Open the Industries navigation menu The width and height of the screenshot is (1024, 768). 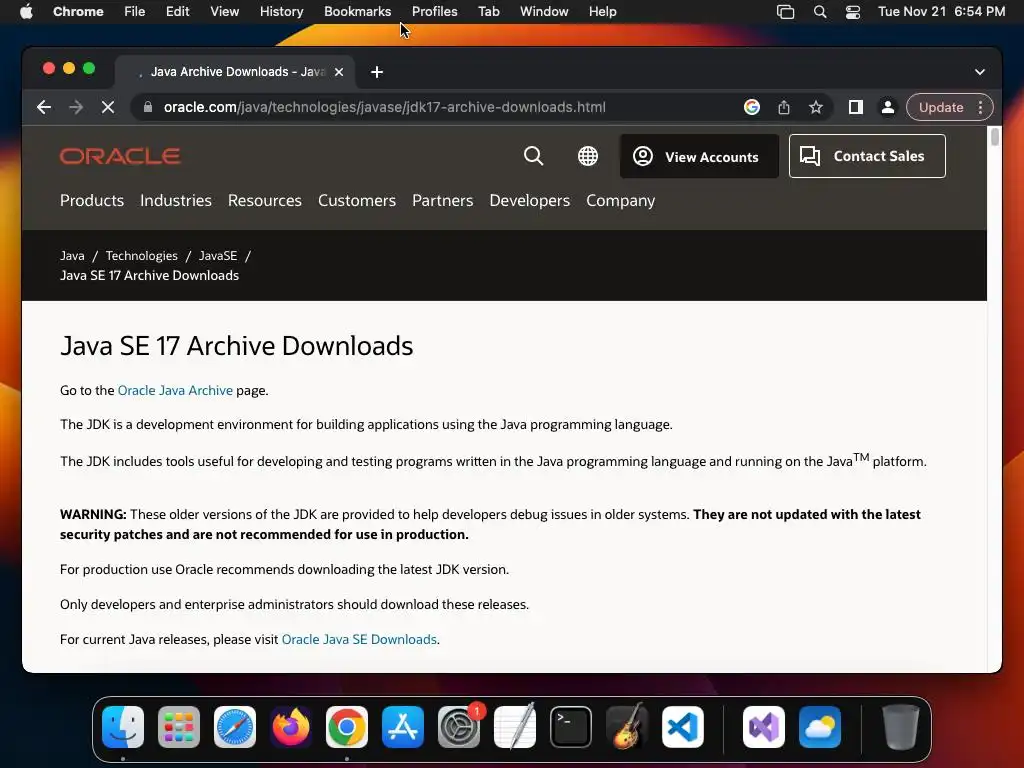pyautogui.click(x=176, y=200)
